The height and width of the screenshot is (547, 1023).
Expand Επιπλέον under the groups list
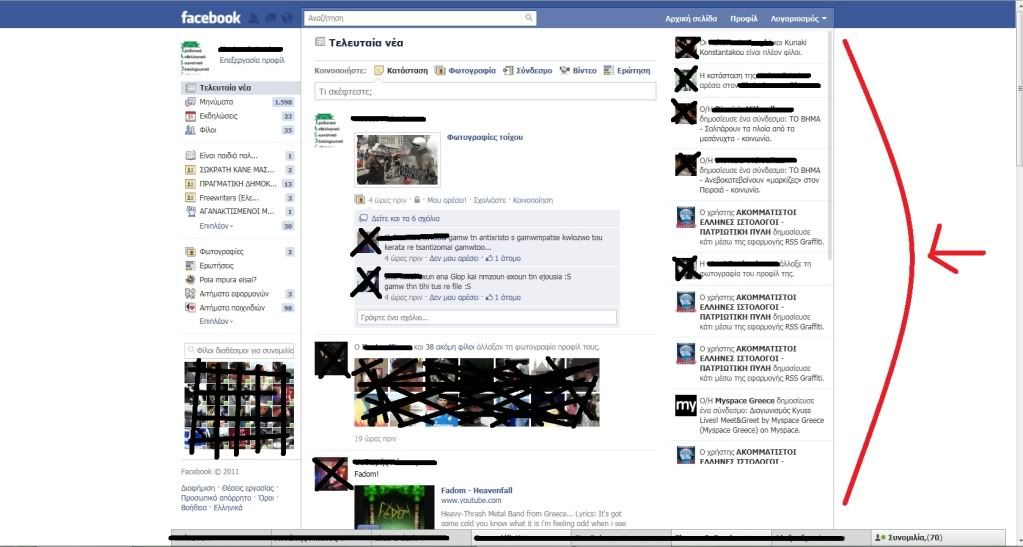point(216,226)
